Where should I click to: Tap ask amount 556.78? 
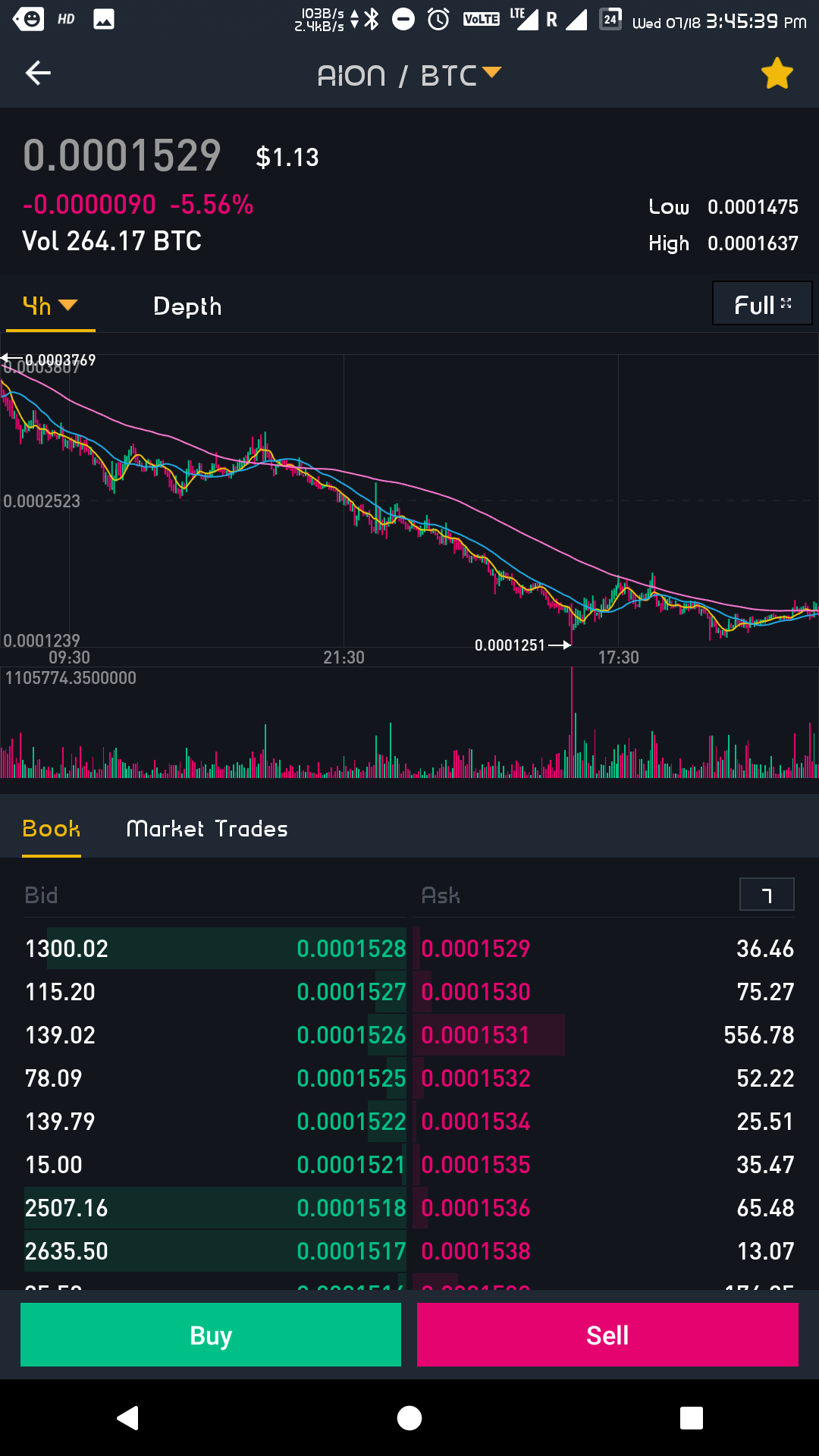point(759,1035)
